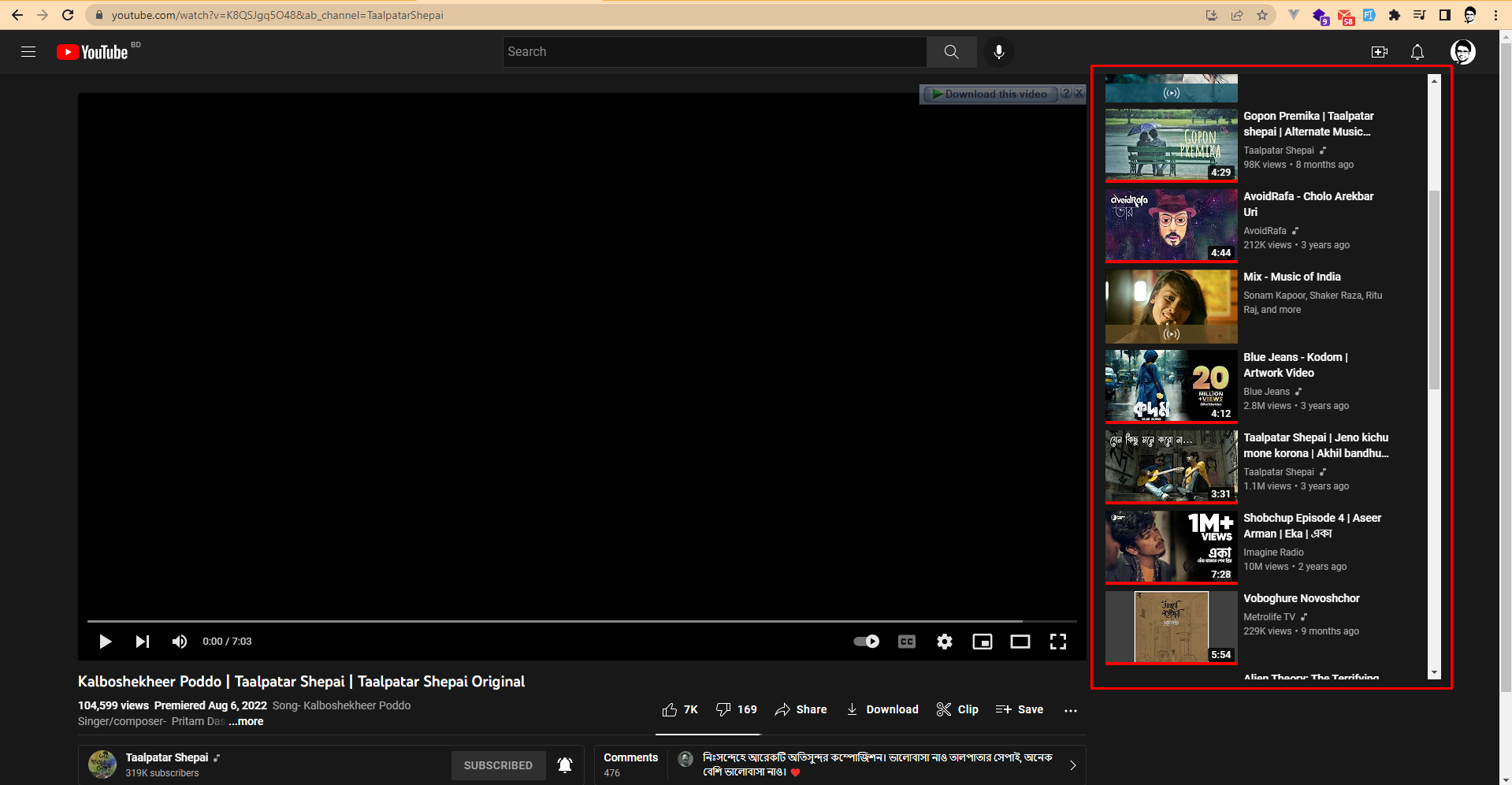Click Taalpatar Shepai channel name below video

(x=167, y=757)
